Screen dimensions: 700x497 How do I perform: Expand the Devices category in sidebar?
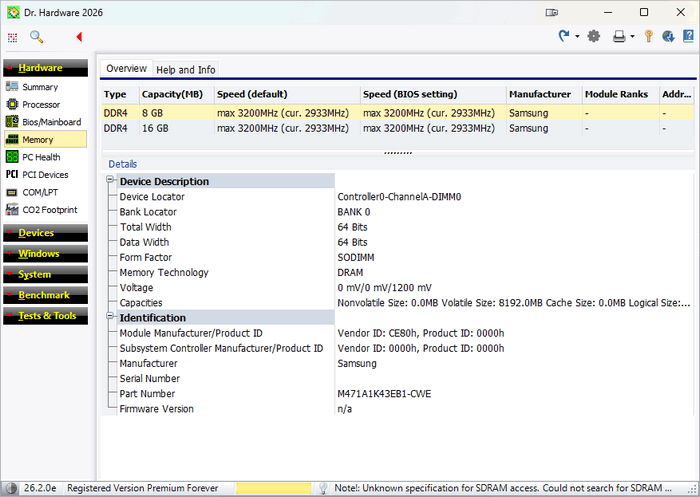37,233
